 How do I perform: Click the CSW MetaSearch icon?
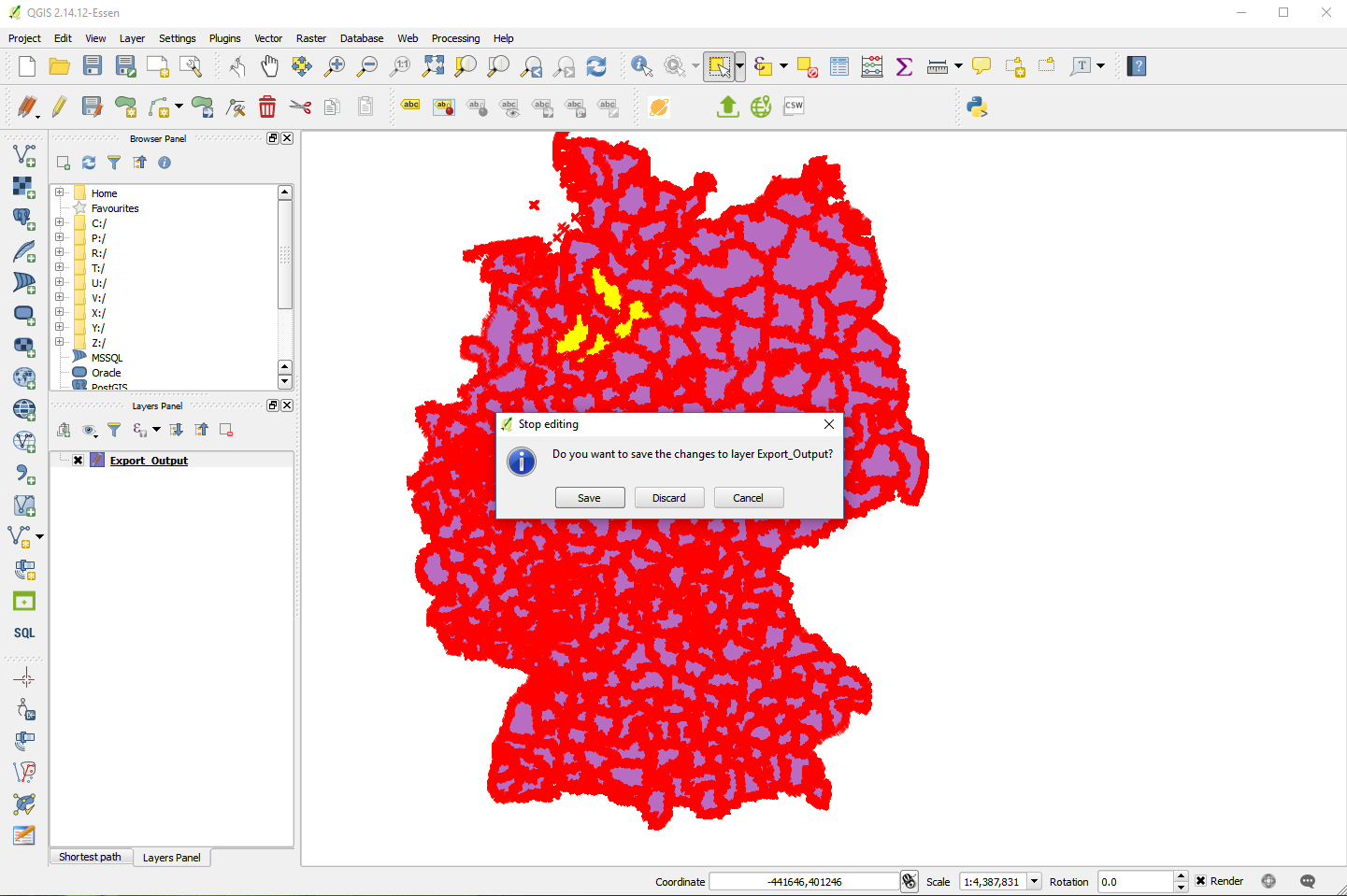[794, 106]
